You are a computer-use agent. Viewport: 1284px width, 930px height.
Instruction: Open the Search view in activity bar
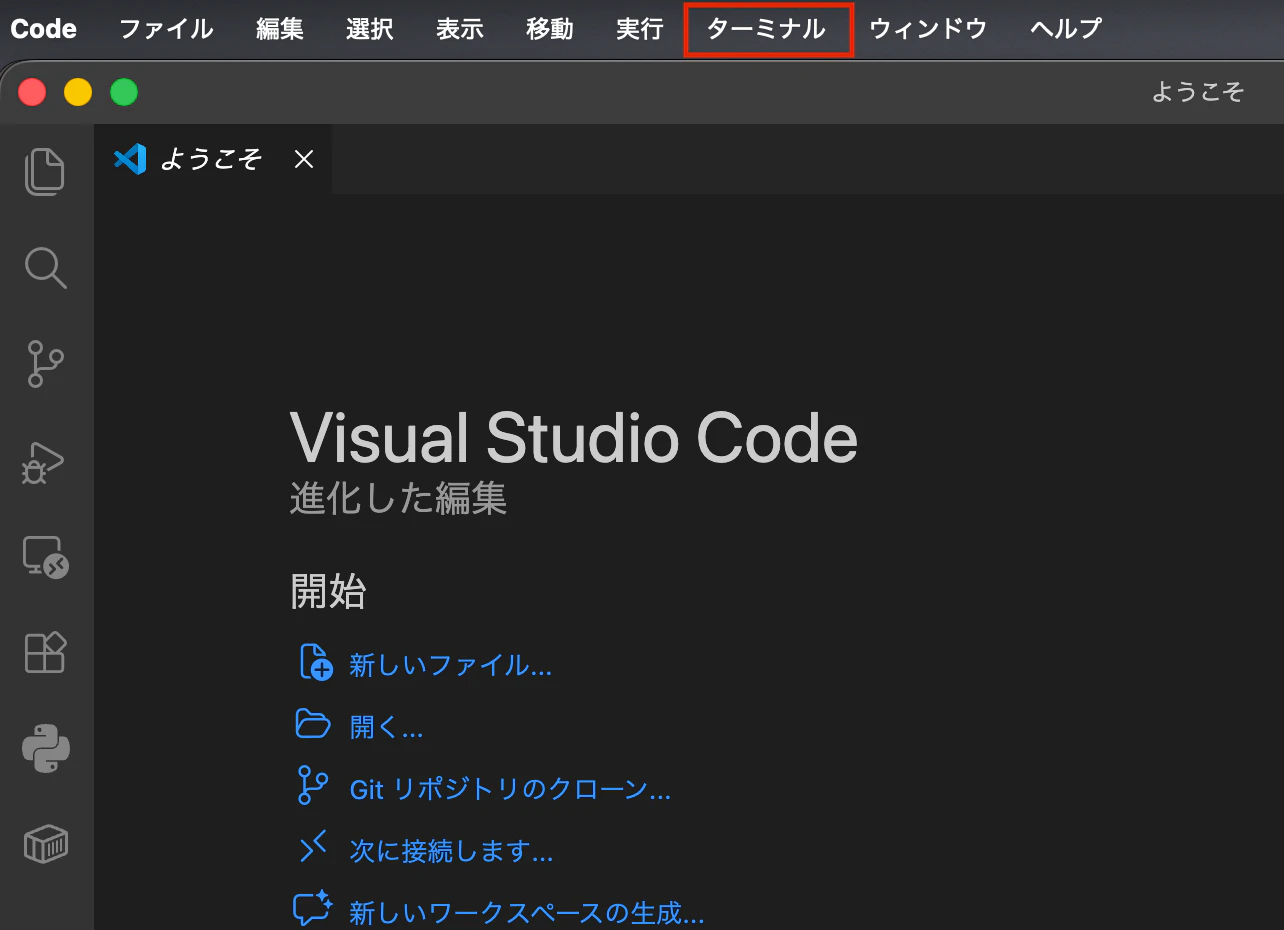click(x=45, y=268)
